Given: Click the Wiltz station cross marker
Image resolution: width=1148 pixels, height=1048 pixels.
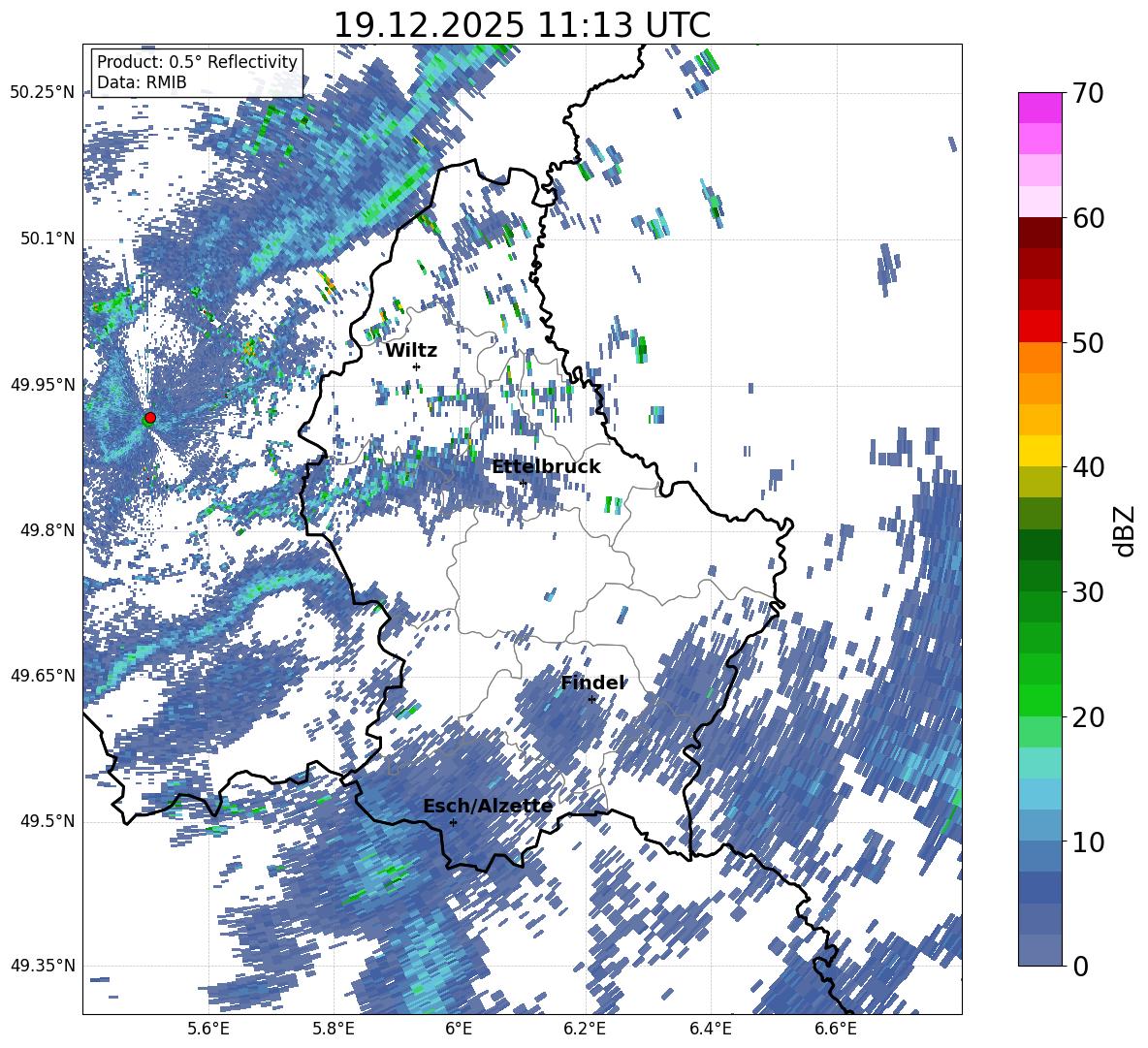Looking at the screenshot, I should pos(417,366).
